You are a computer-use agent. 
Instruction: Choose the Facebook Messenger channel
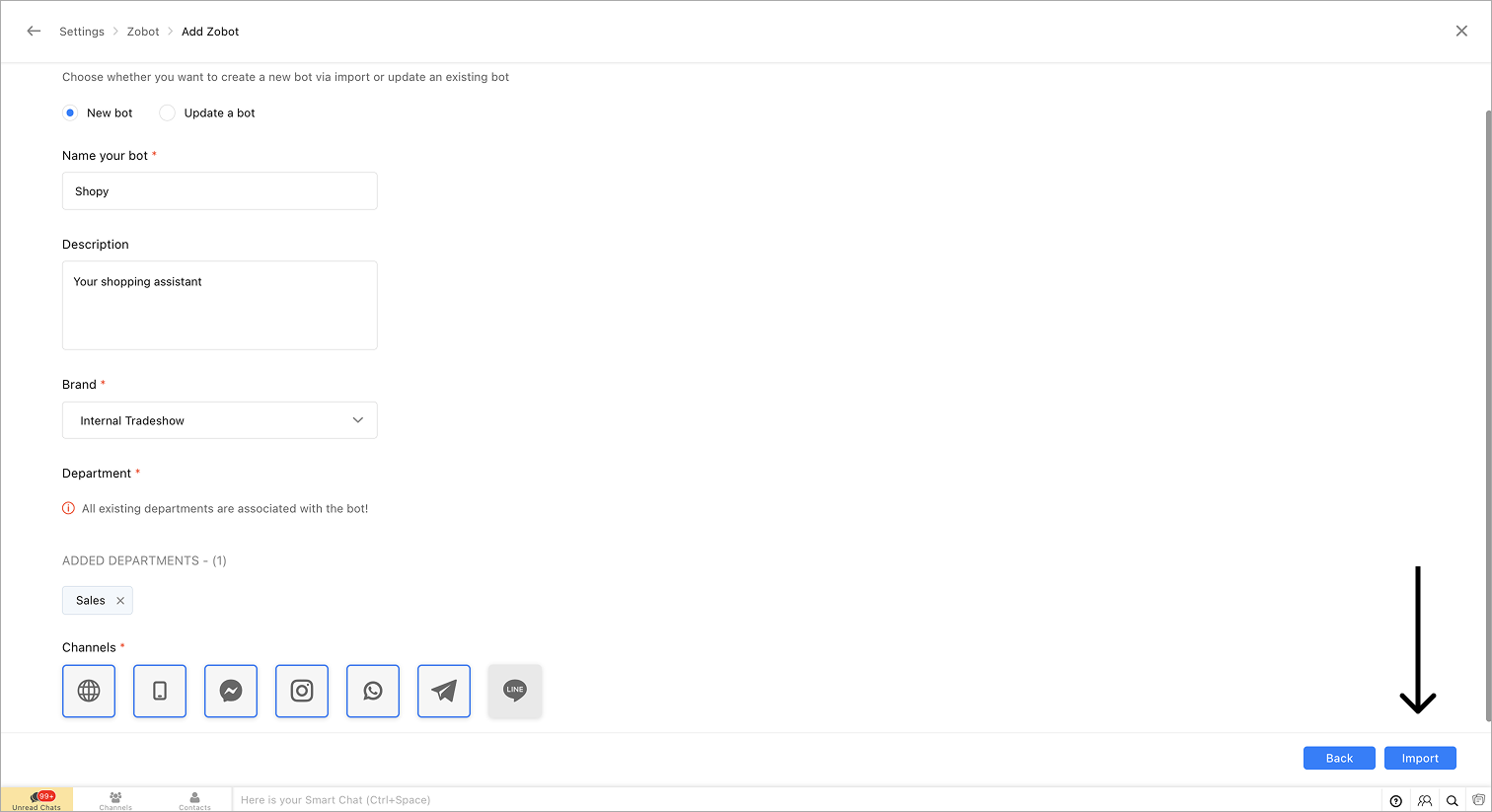tap(231, 691)
